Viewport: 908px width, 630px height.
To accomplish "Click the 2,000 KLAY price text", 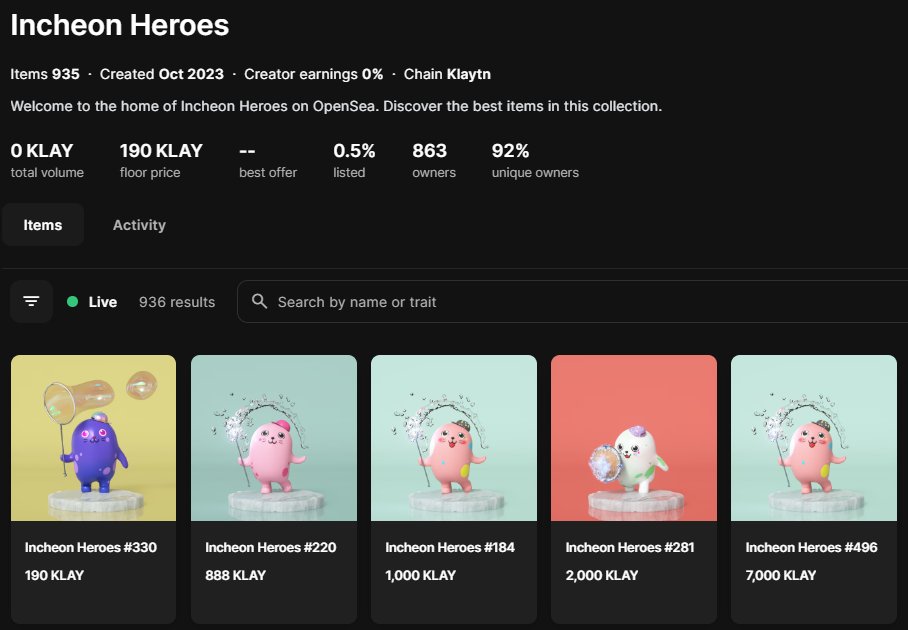I will point(602,575).
